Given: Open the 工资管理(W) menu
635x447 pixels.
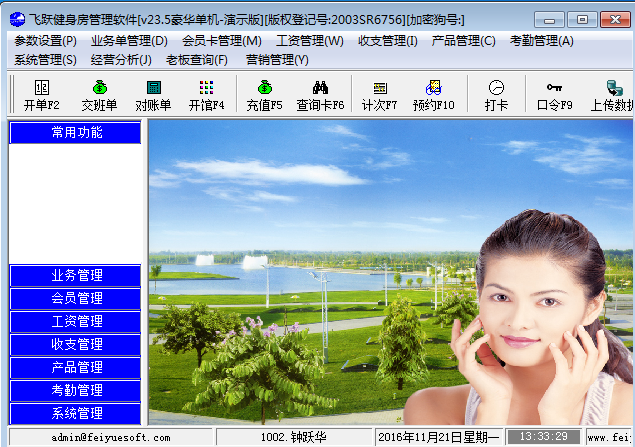Looking at the screenshot, I should 310,41.
